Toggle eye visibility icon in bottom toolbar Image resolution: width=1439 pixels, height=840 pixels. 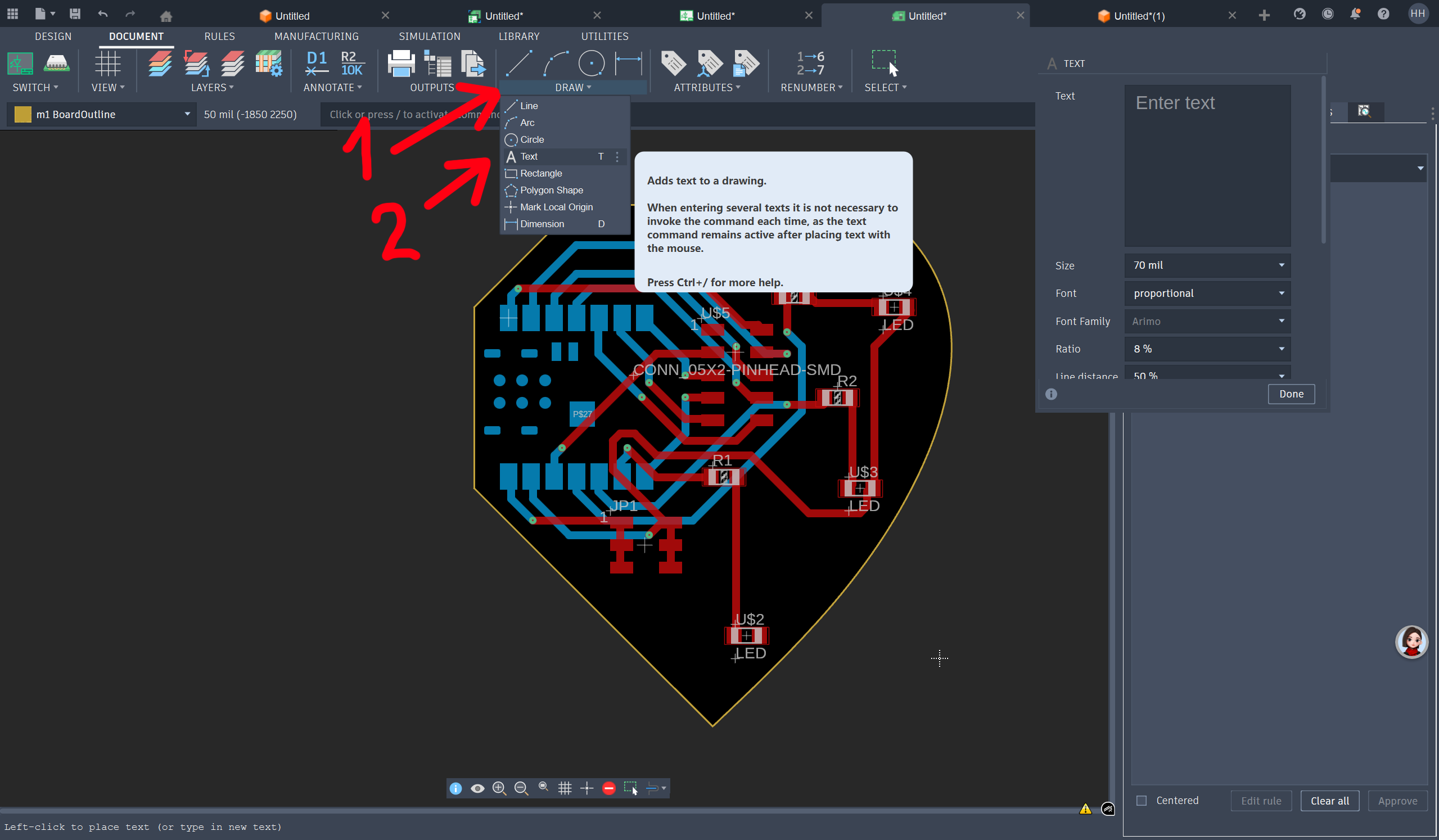pos(477,788)
